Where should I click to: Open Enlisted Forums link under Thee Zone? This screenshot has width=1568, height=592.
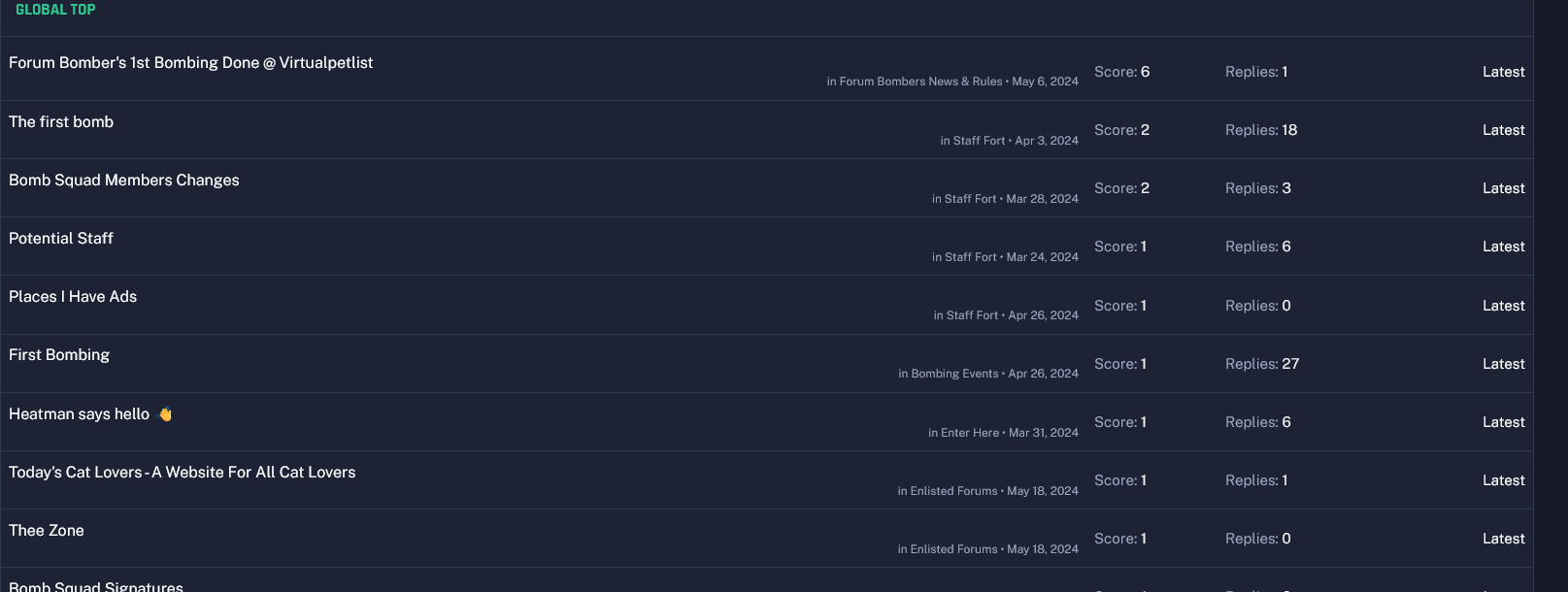[x=953, y=549]
